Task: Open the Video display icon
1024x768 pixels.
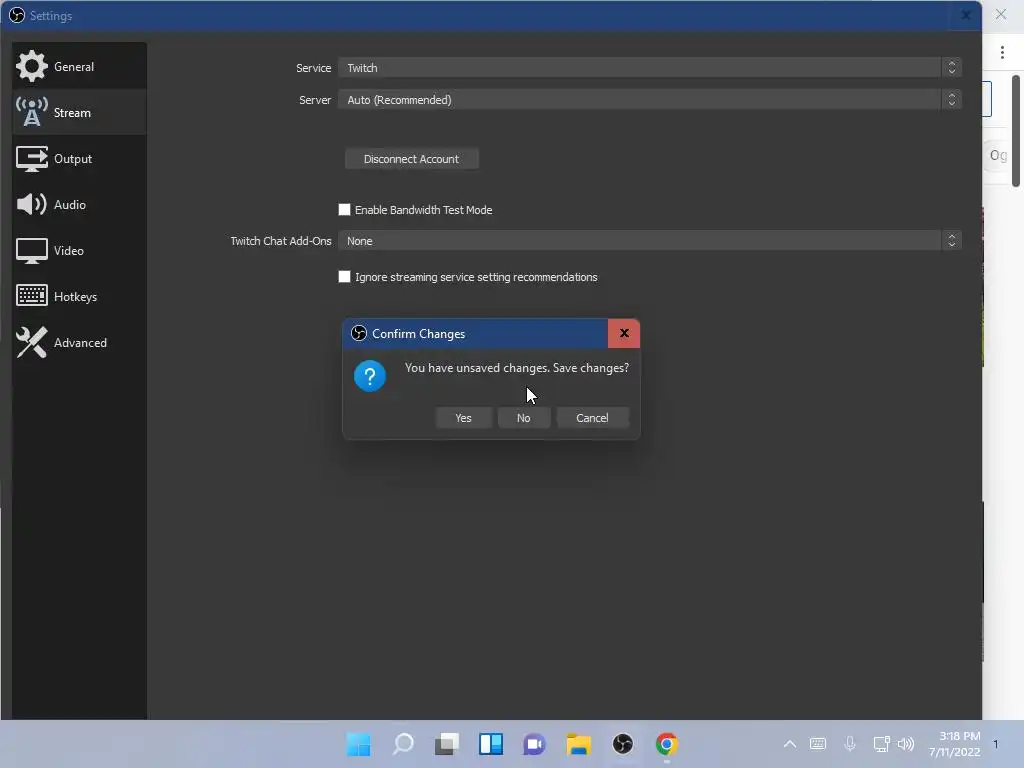Action: point(31,250)
